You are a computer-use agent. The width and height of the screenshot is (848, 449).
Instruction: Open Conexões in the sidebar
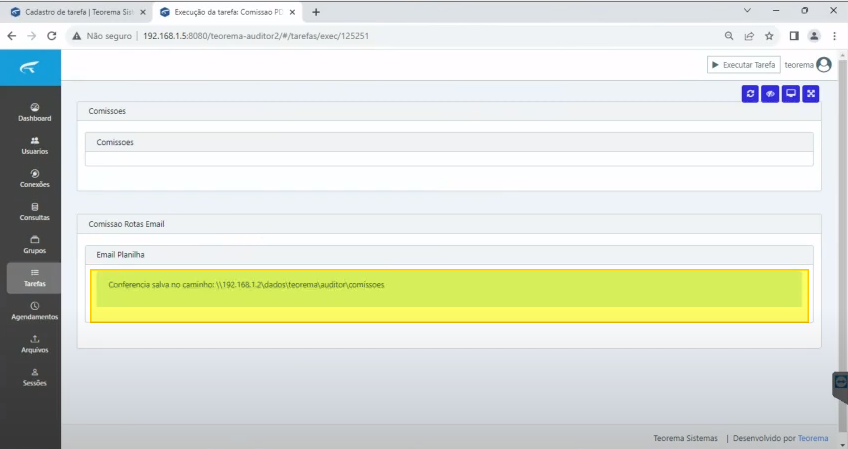[x=35, y=179]
